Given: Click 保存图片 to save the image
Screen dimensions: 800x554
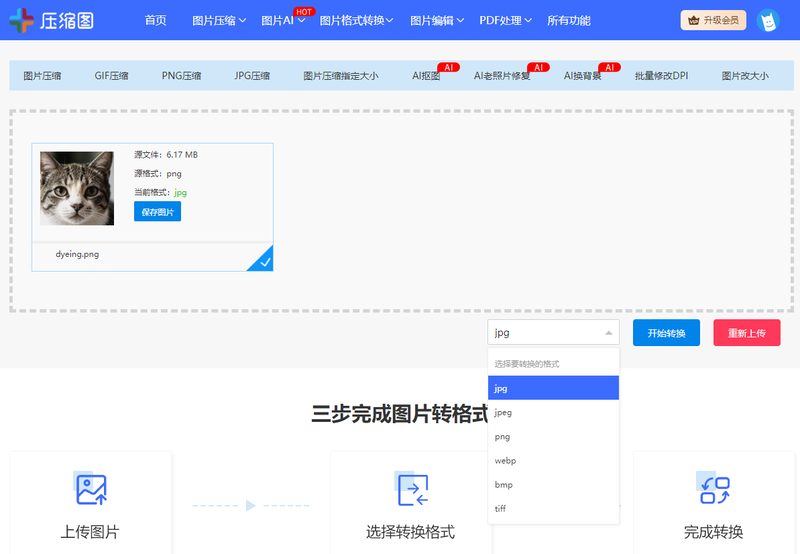Looking at the screenshot, I should [157, 211].
